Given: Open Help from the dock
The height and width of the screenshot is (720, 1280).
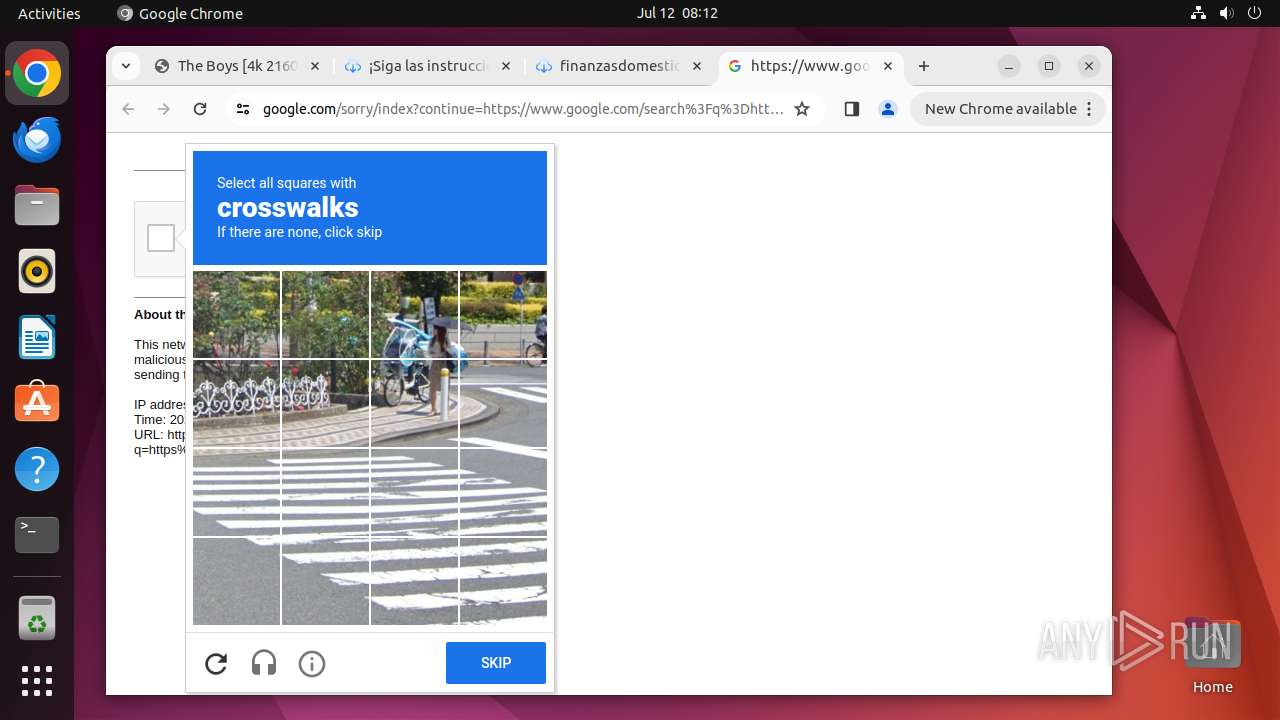Looking at the screenshot, I should coord(37,469).
